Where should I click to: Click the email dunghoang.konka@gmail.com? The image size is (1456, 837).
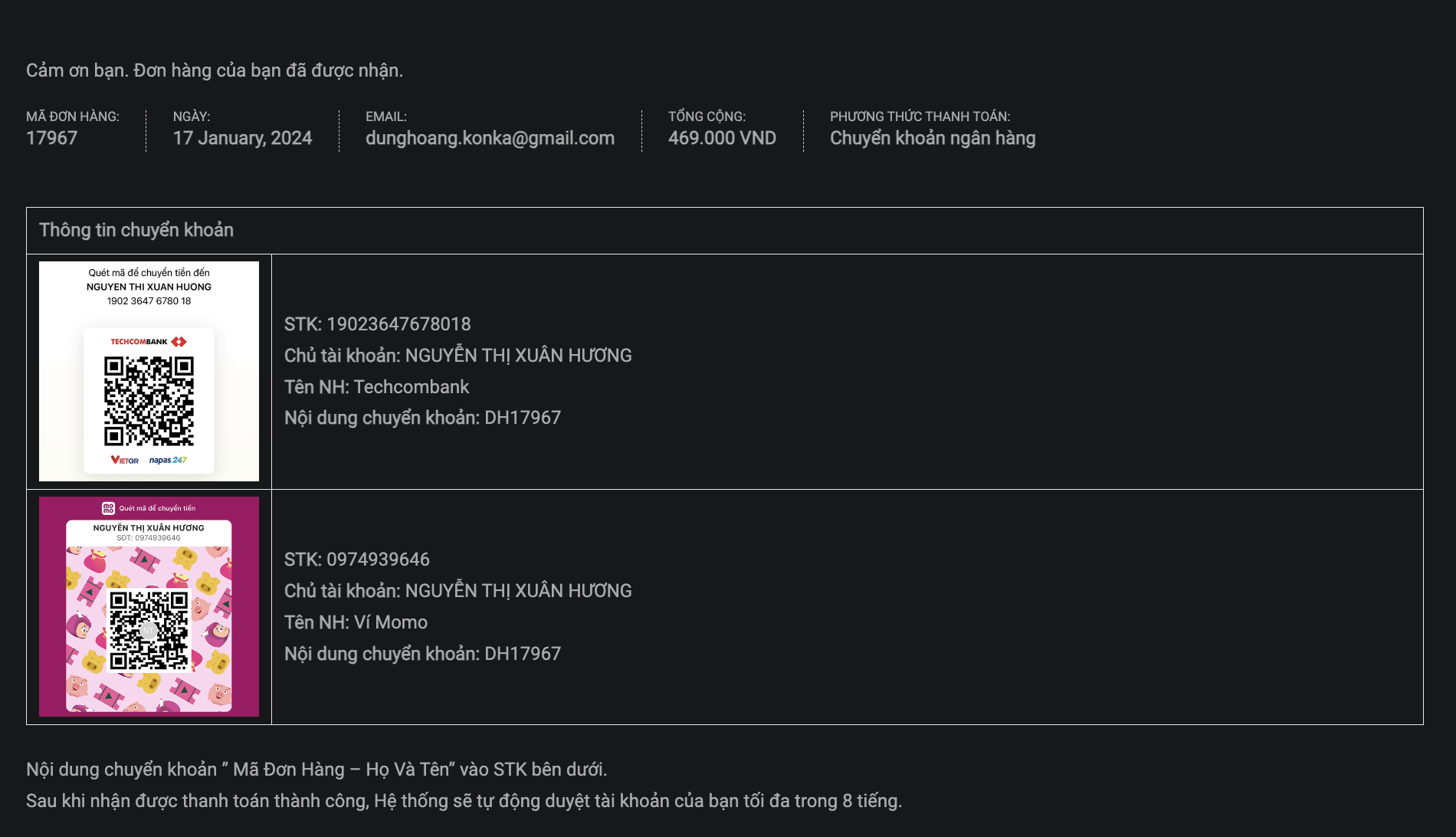490,138
